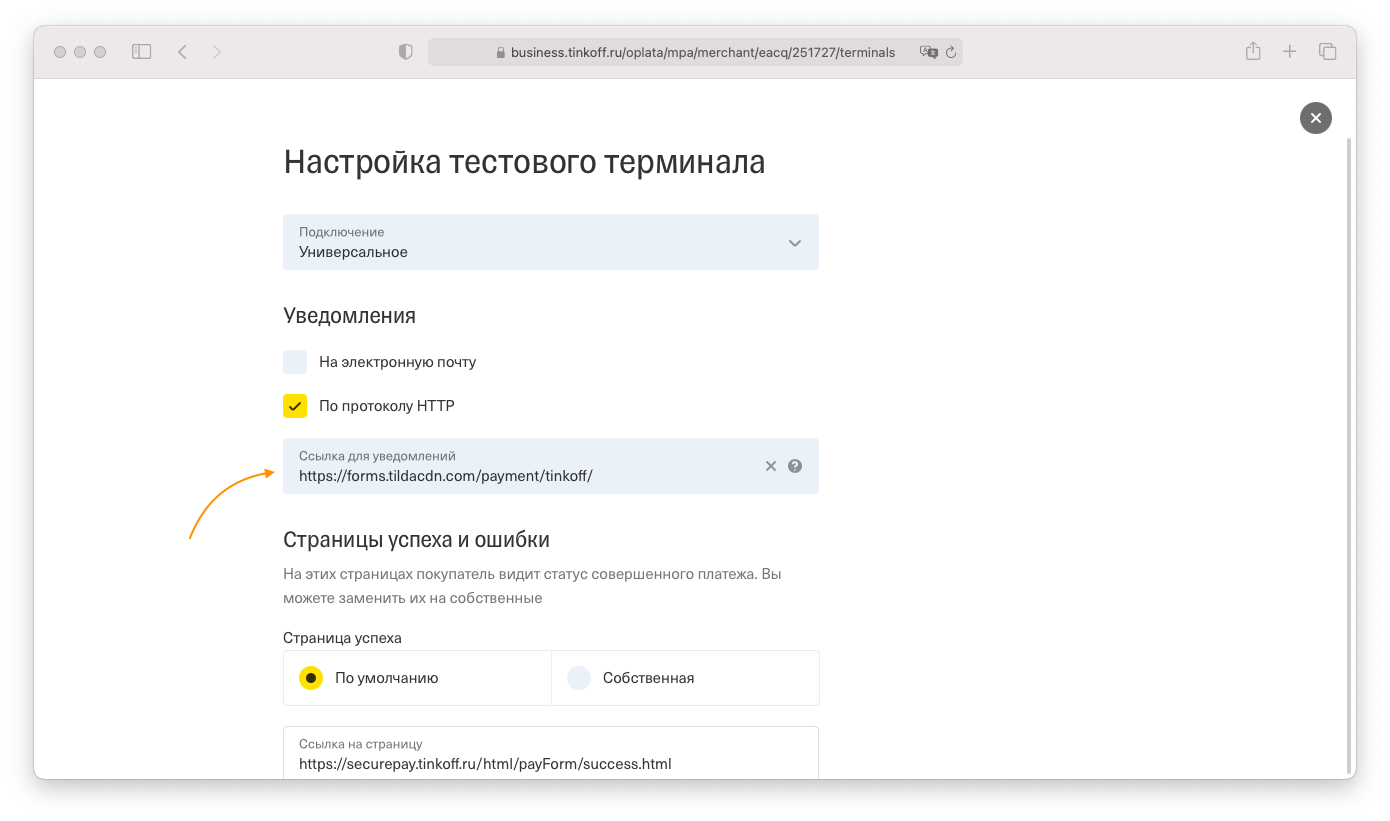Go forward with the right chevron
This screenshot has width=1390, height=821.
217,52
